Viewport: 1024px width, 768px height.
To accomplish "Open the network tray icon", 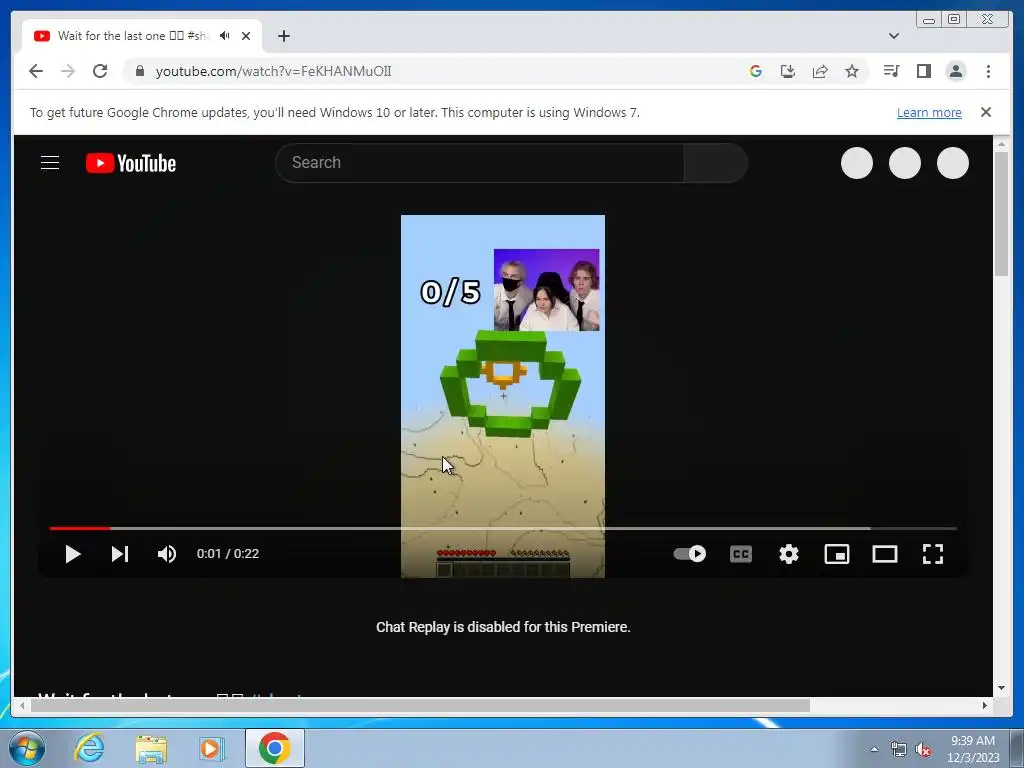I will click(899, 749).
